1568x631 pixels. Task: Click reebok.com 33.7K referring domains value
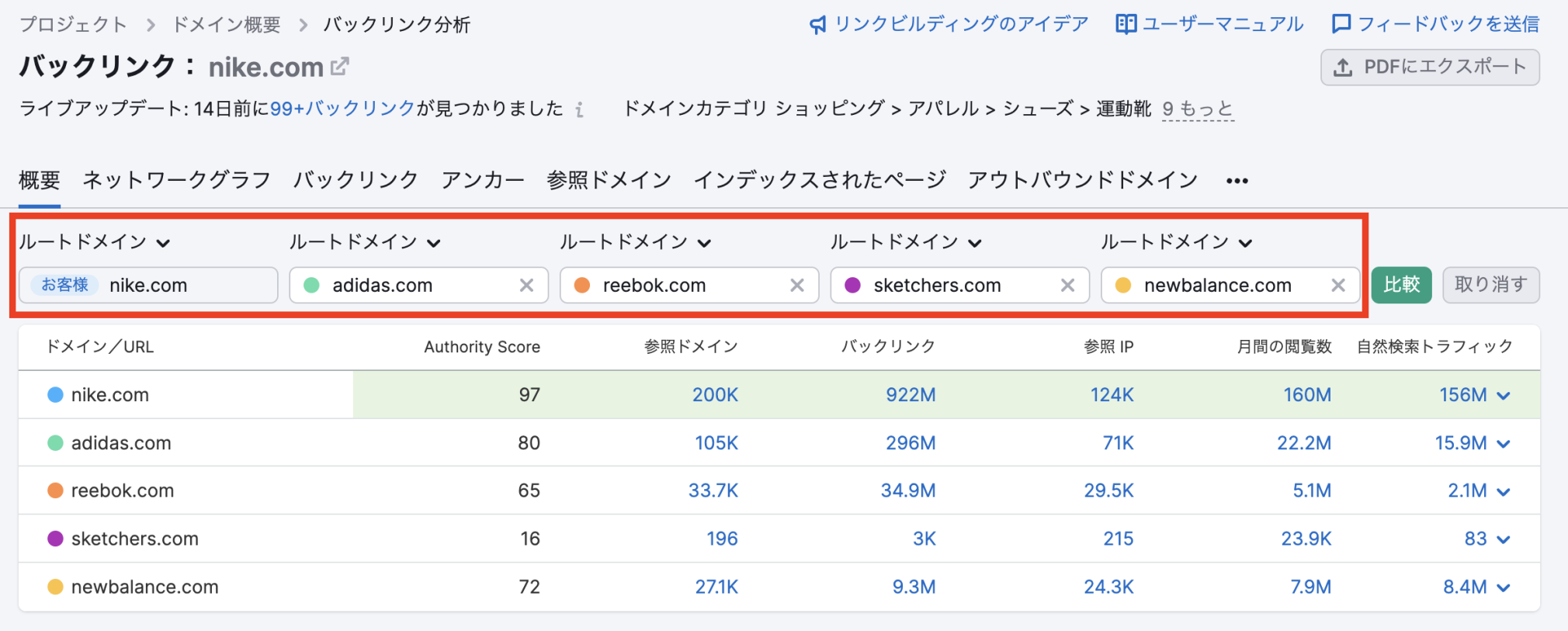pyautogui.click(x=713, y=491)
